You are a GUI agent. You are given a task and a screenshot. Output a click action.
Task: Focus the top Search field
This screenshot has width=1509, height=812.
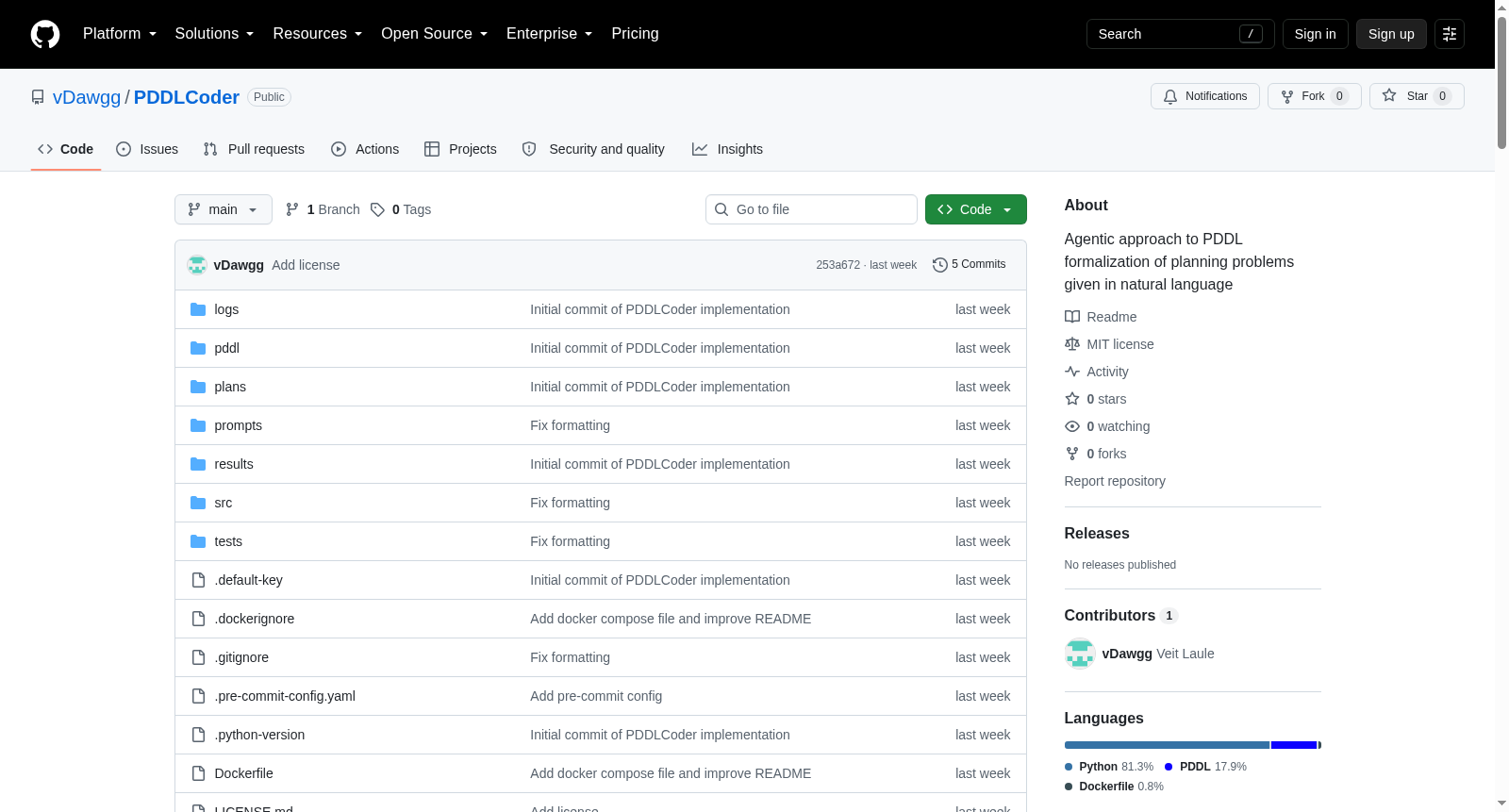pos(1181,34)
